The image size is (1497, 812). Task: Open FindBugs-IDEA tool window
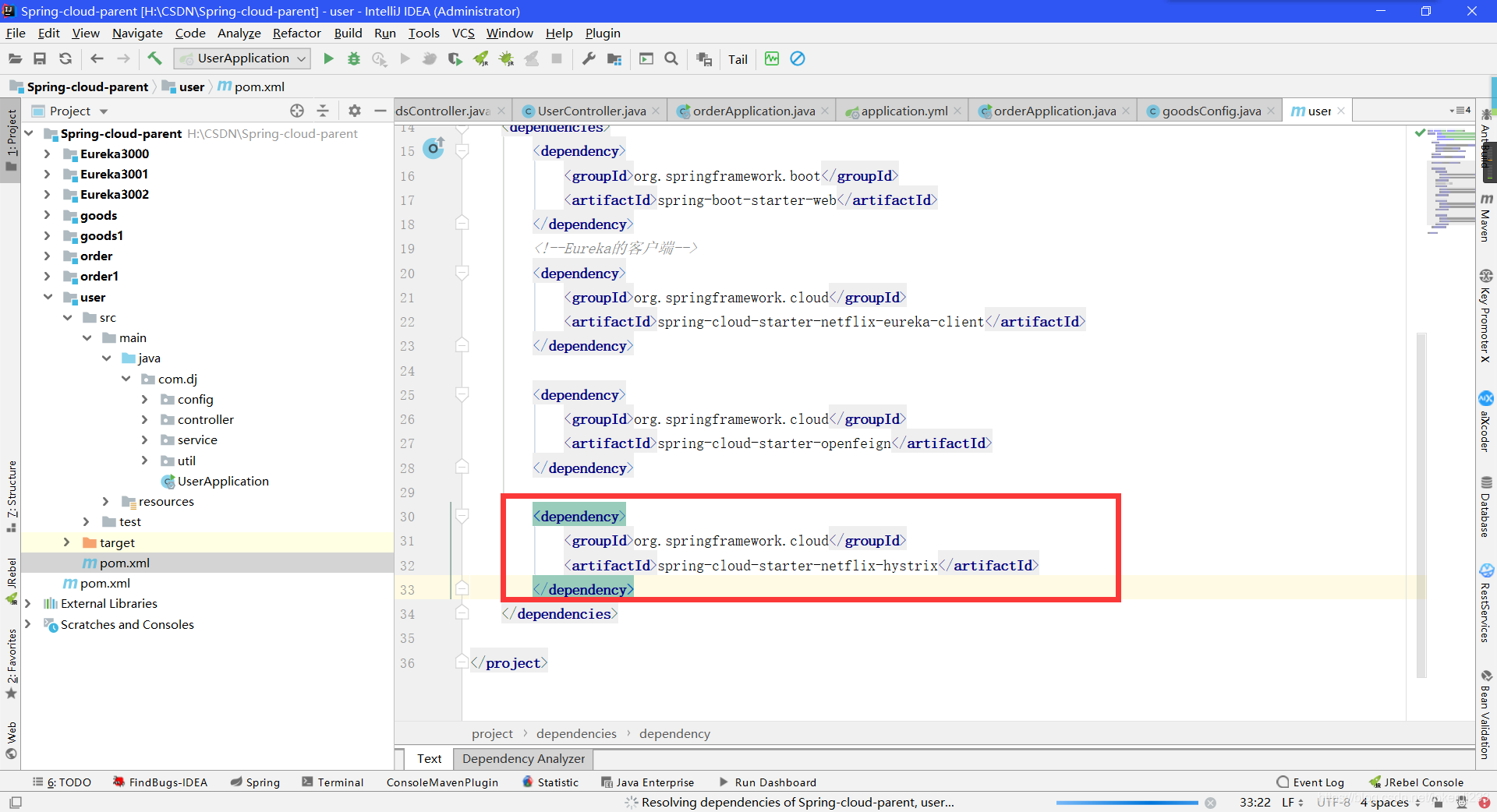(x=161, y=782)
